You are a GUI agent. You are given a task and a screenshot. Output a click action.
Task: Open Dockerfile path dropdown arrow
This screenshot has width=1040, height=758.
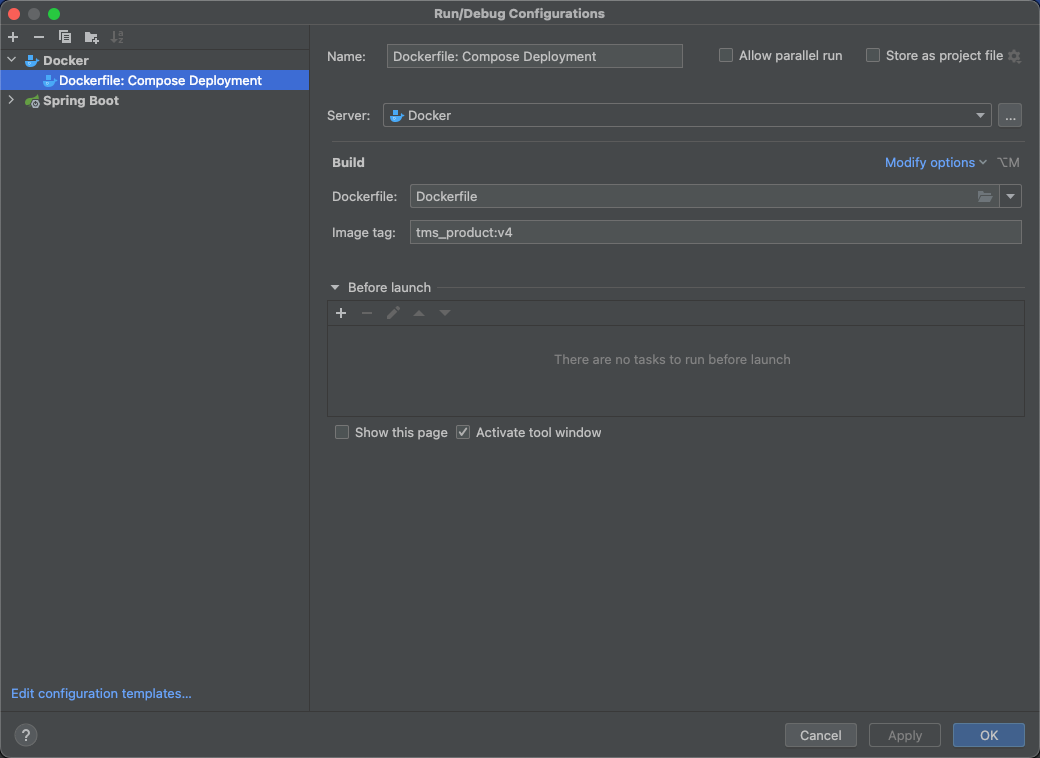tap(1010, 196)
